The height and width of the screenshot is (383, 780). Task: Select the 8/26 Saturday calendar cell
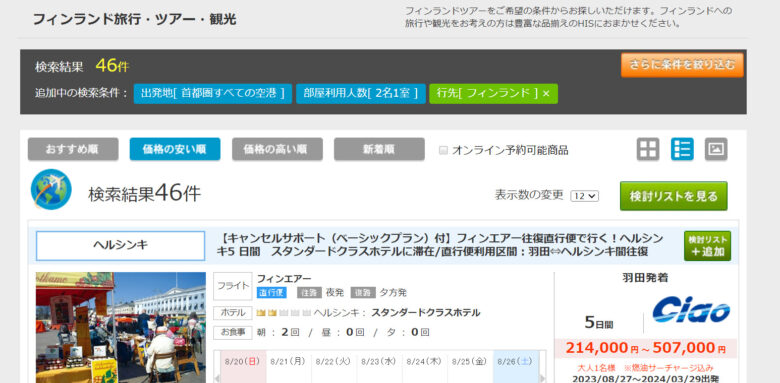click(x=516, y=367)
